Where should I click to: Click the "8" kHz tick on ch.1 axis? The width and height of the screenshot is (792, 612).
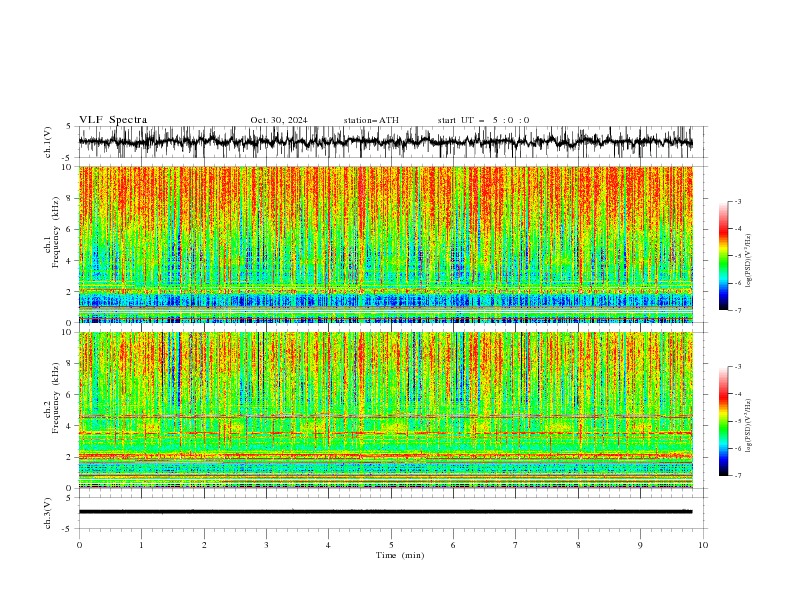pyautogui.click(x=71, y=198)
